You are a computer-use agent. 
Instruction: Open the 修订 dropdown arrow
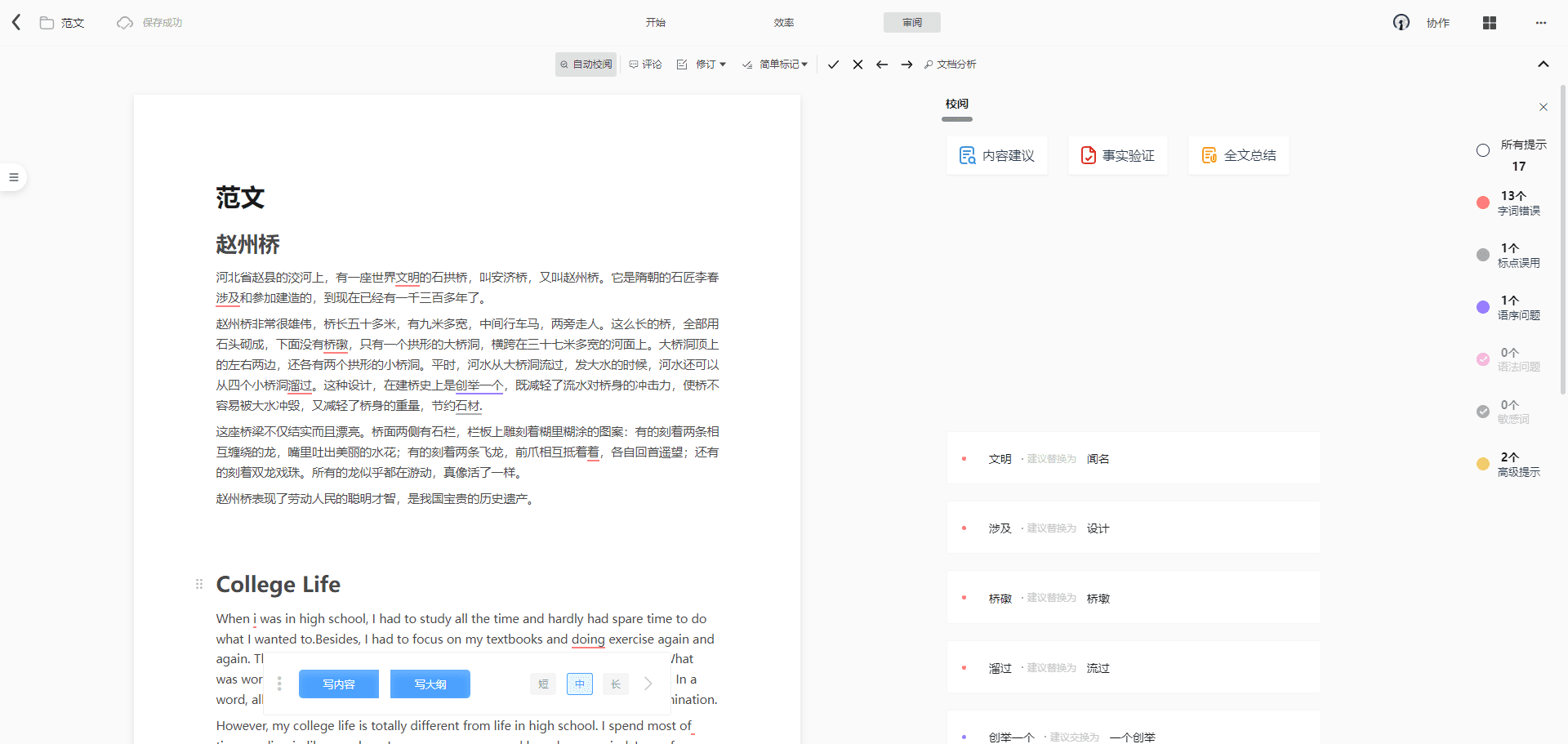pyautogui.click(x=723, y=65)
